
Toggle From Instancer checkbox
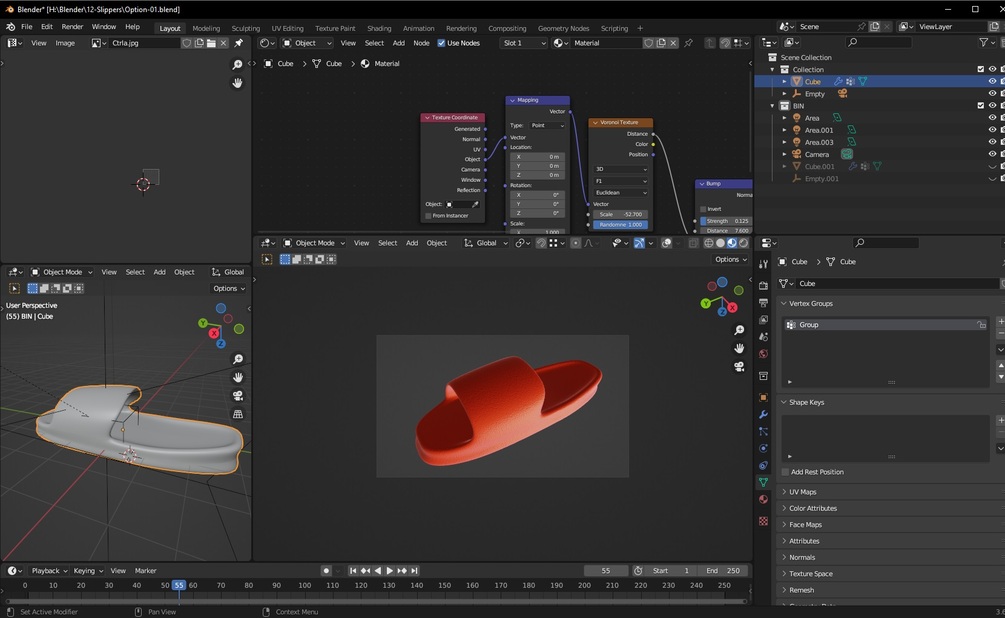(x=428, y=215)
